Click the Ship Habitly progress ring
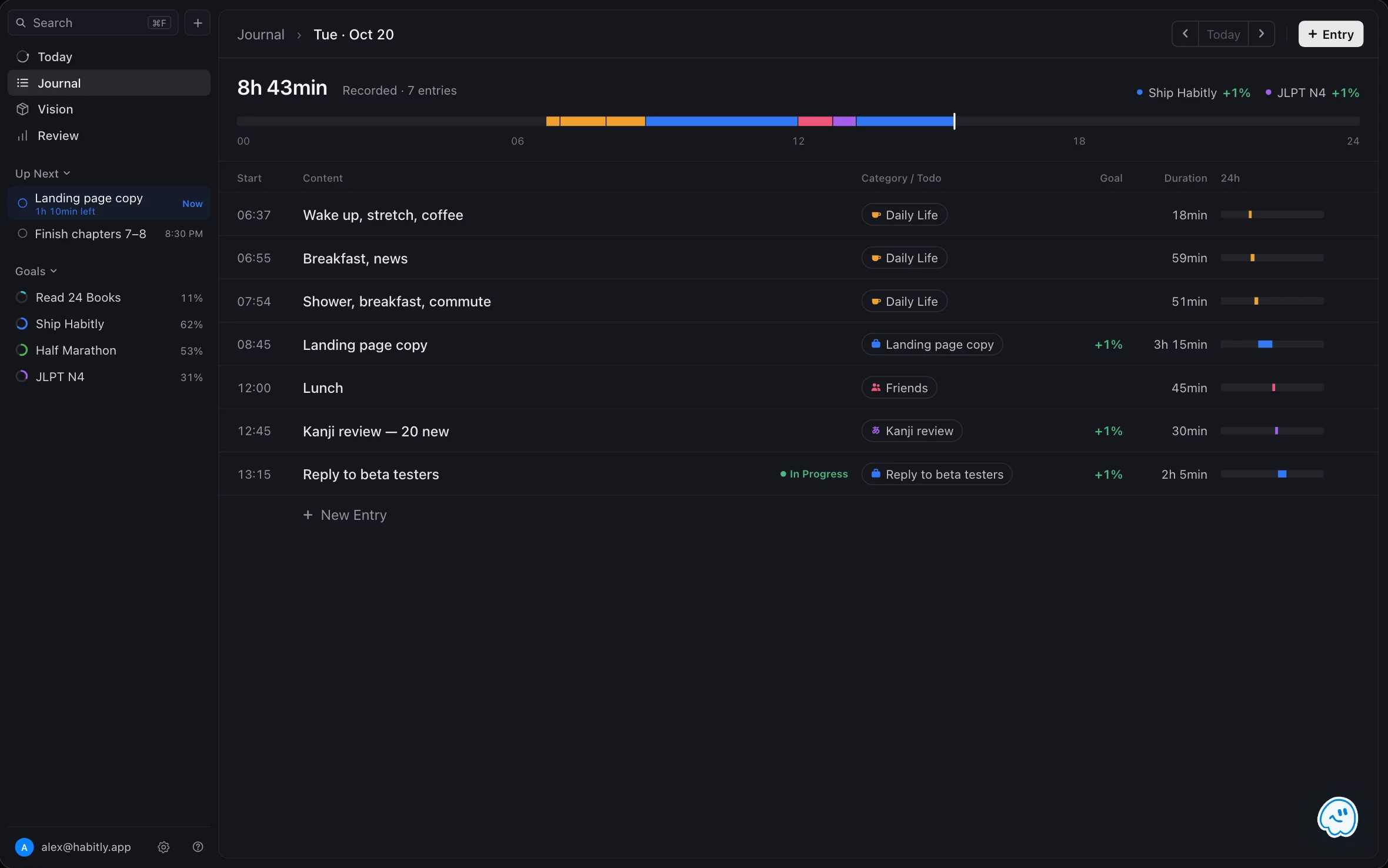The height and width of the screenshot is (868, 1388). click(22, 324)
